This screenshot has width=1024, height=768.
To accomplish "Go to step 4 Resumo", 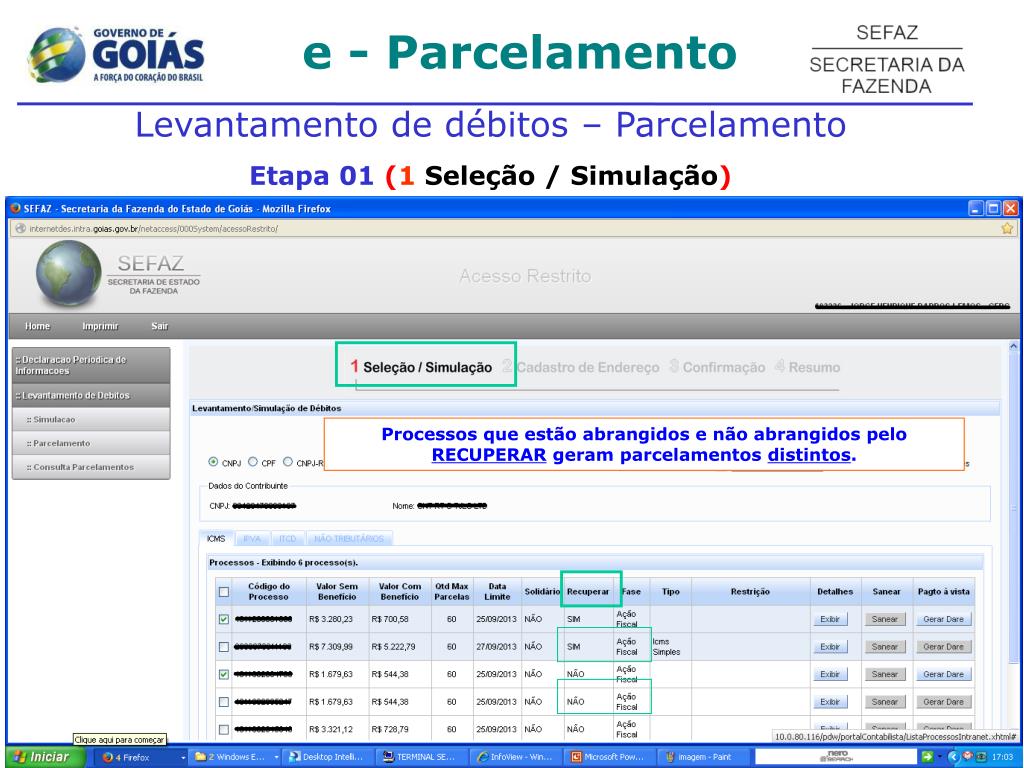I will (x=807, y=367).
